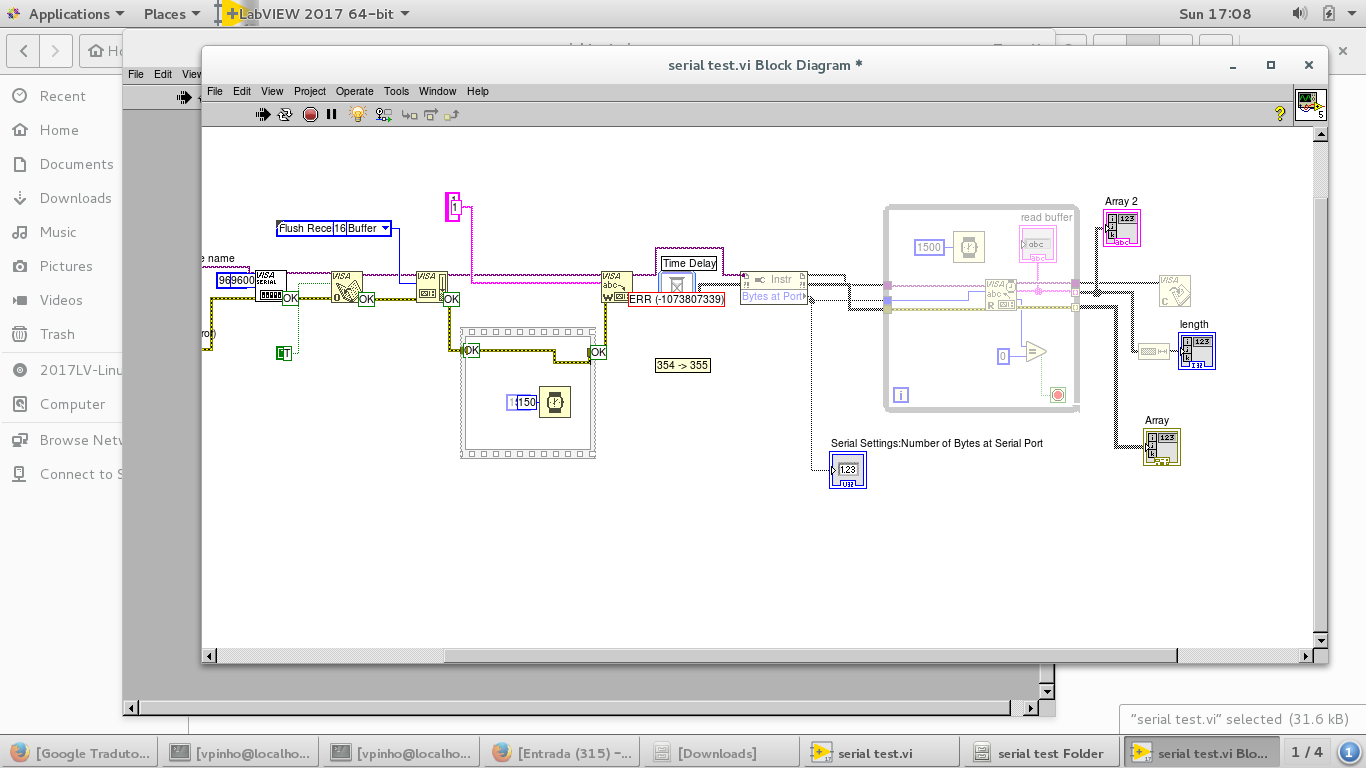
Task: Expand the Places menu
Action: [171, 14]
